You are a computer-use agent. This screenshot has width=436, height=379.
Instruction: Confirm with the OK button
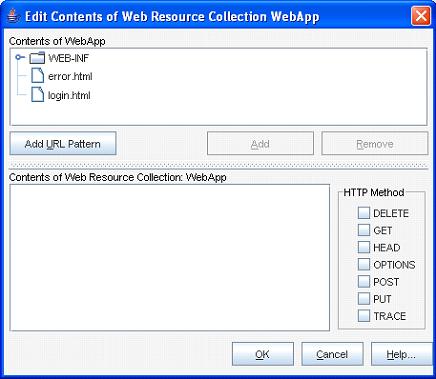[263, 354]
